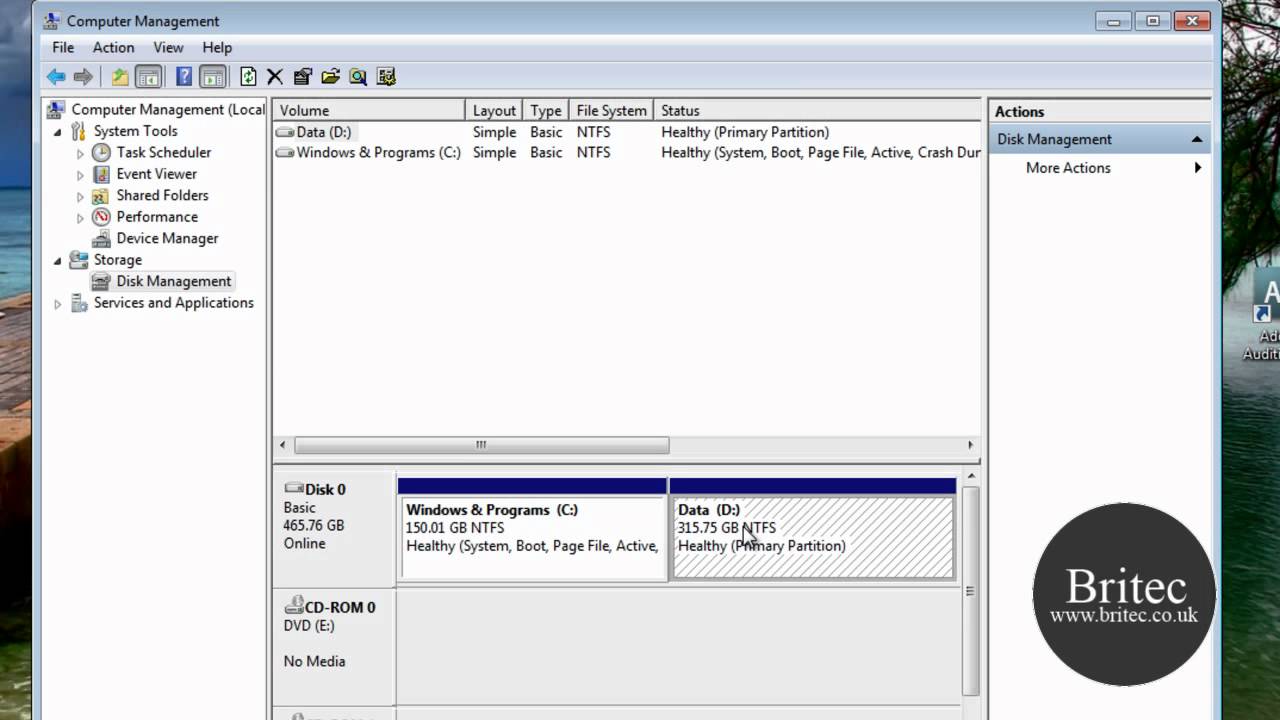The width and height of the screenshot is (1280, 720).
Task: Click right arrow of volume list scrollbar
Action: coord(970,445)
